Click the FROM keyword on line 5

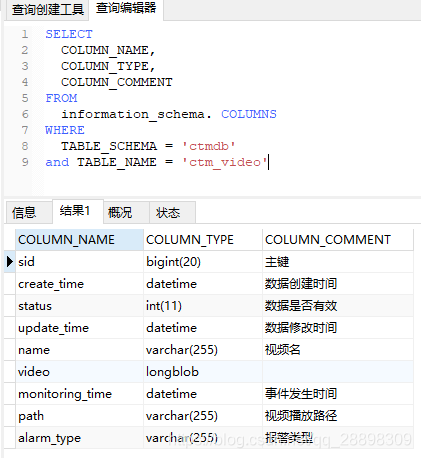61,98
